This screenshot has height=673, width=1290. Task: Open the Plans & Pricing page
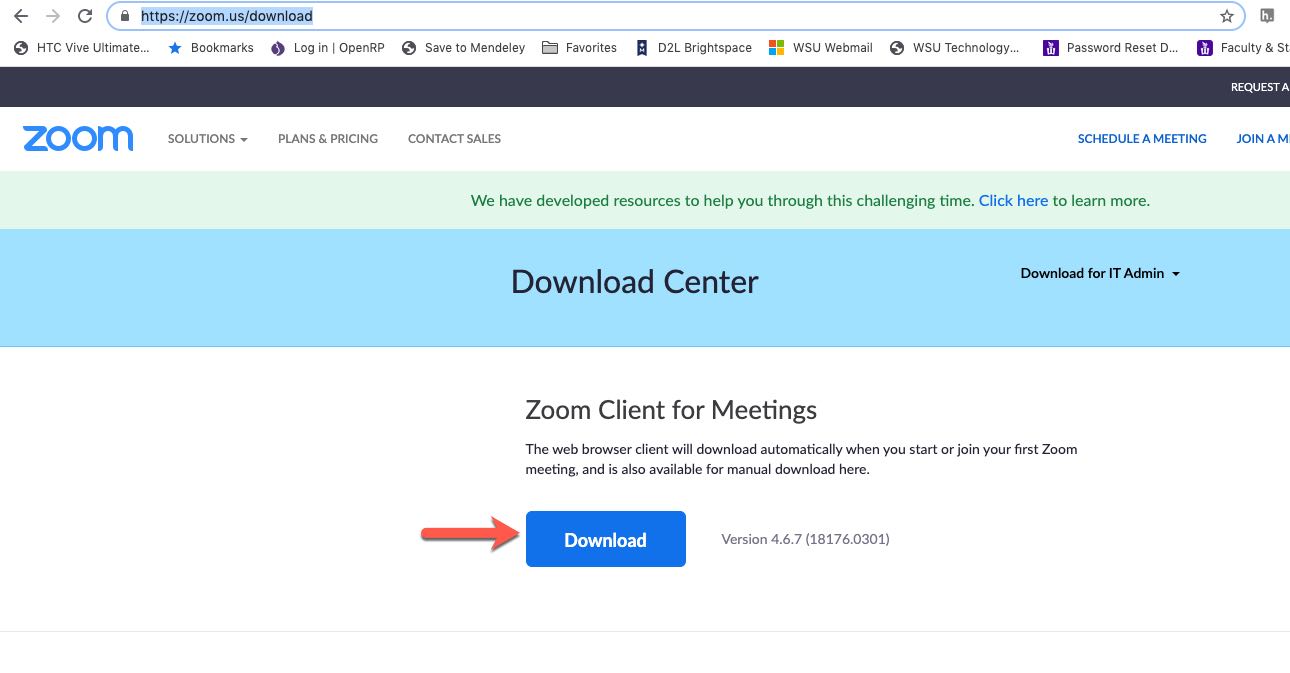coord(328,139)
